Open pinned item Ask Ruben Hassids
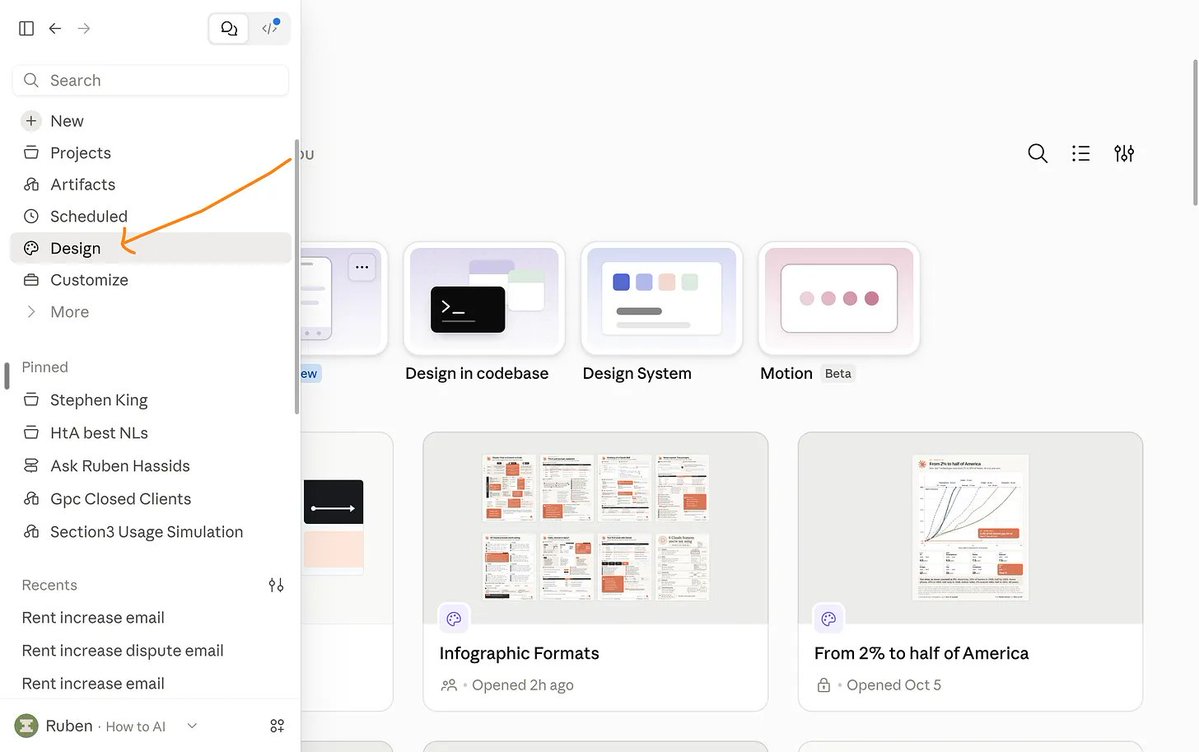Screen dimensions: 1199x752 (151, 466)
